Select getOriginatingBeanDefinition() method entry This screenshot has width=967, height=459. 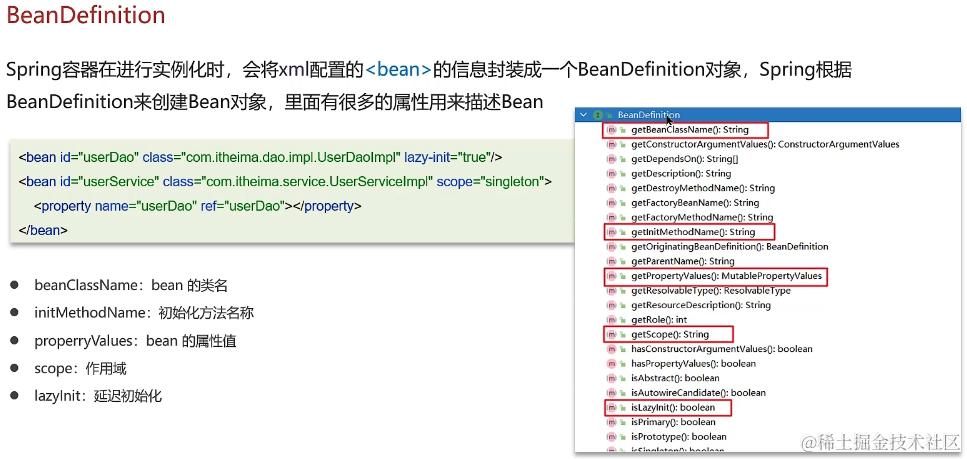(730, 246)
